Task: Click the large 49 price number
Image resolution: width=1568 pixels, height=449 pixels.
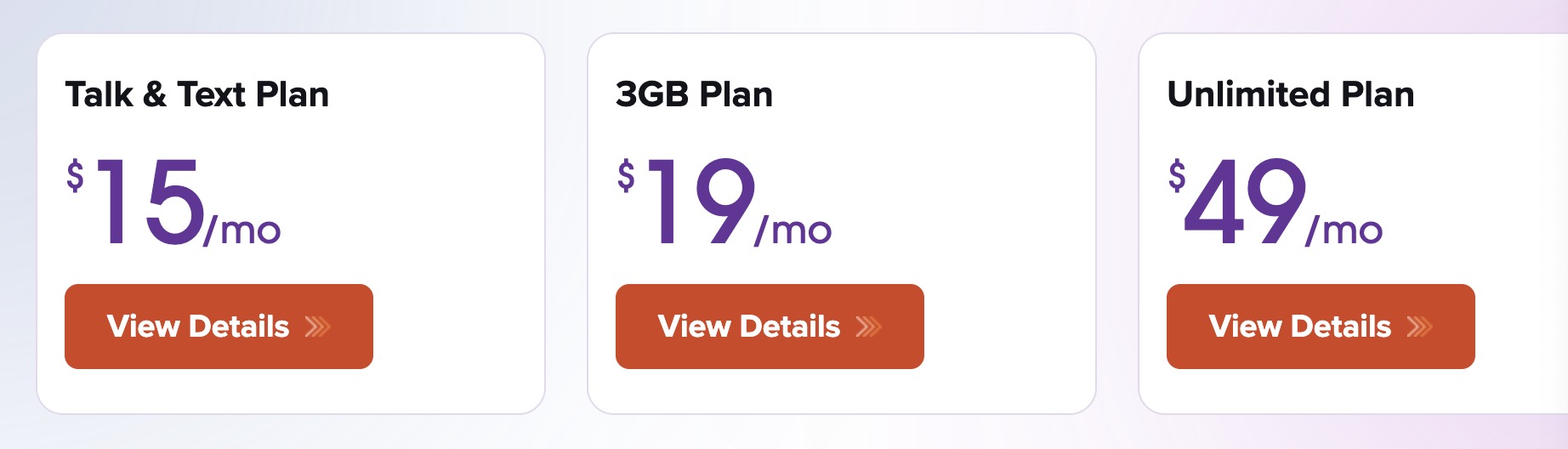Action: (x=1247, y=202)
